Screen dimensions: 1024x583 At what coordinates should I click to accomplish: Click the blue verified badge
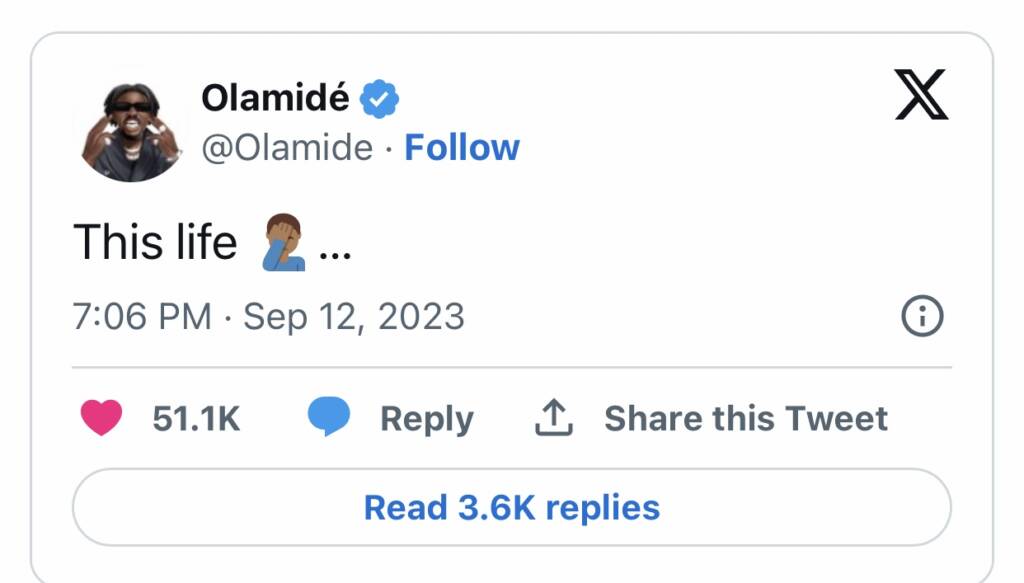click(380, 98)
